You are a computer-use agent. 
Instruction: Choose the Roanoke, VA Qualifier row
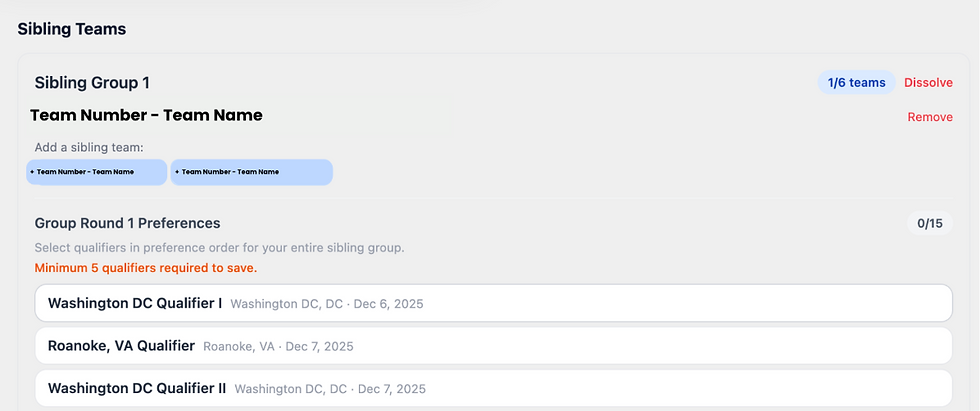[494, 345]
